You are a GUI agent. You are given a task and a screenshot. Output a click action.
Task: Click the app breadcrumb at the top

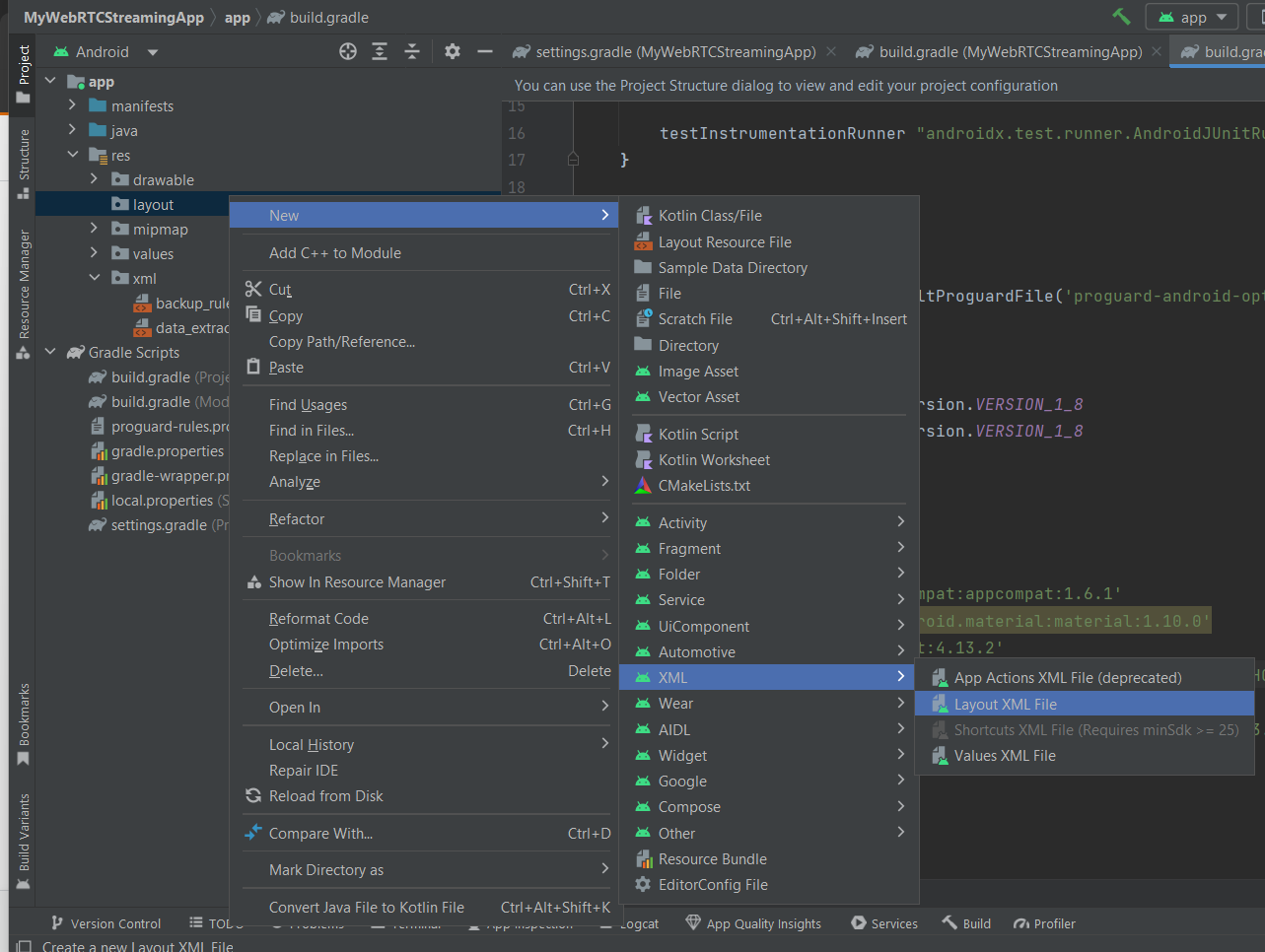click(239, 17)
